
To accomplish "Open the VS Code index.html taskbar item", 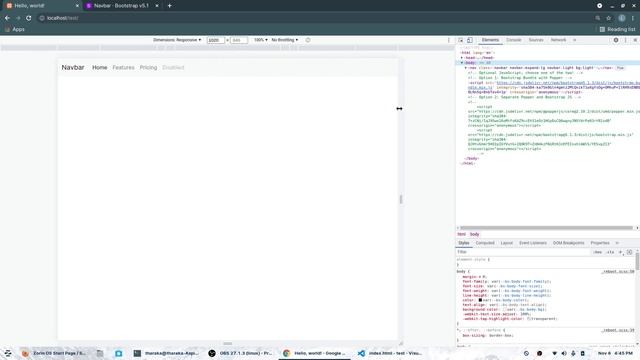I will click(390, 353).
